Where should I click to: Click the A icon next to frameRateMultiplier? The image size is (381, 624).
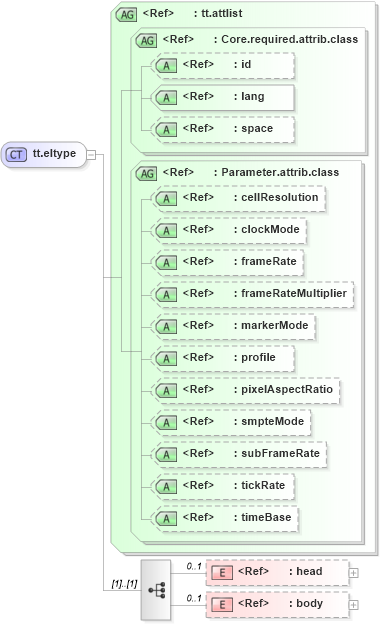click(166, 294)
